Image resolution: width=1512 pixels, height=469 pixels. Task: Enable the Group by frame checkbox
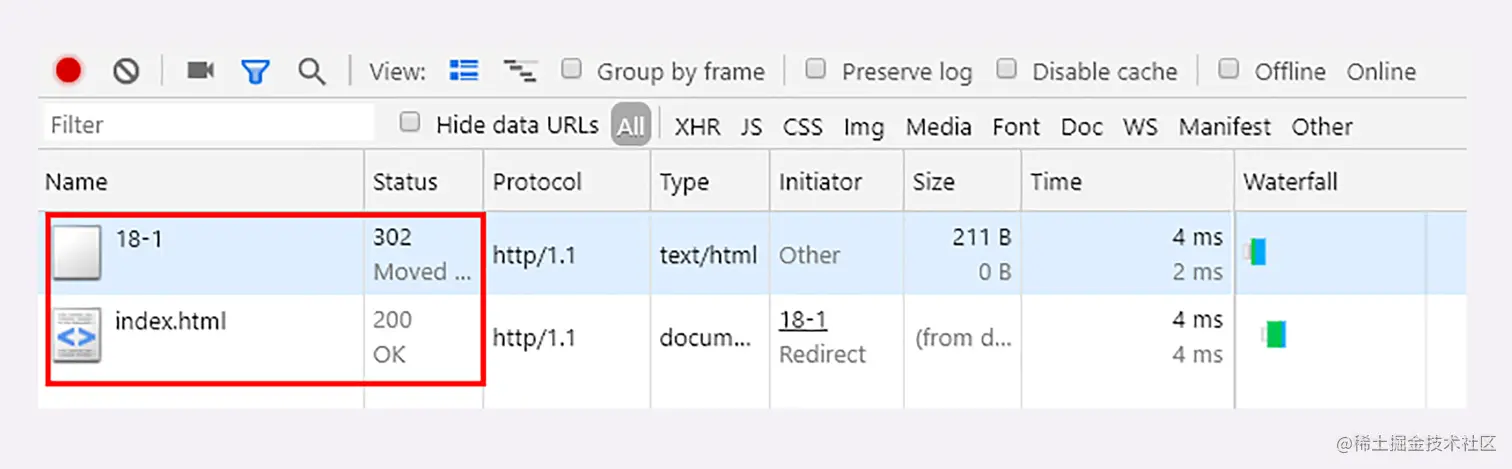[571, 69]
